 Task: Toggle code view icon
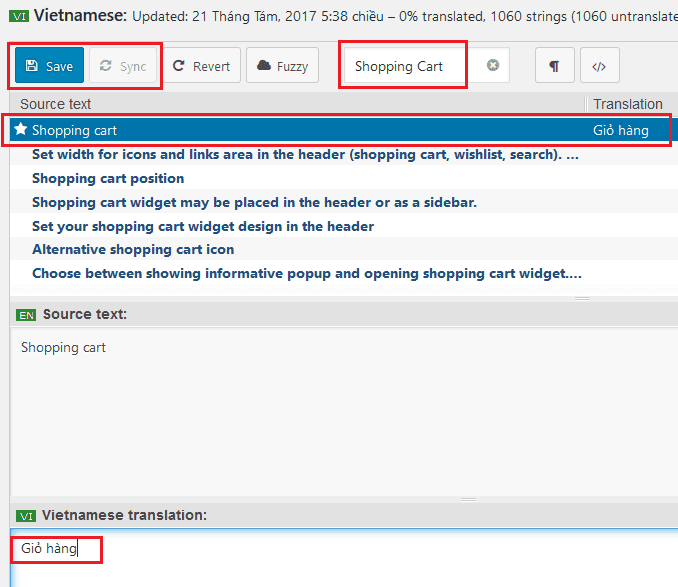coord(599,65)
